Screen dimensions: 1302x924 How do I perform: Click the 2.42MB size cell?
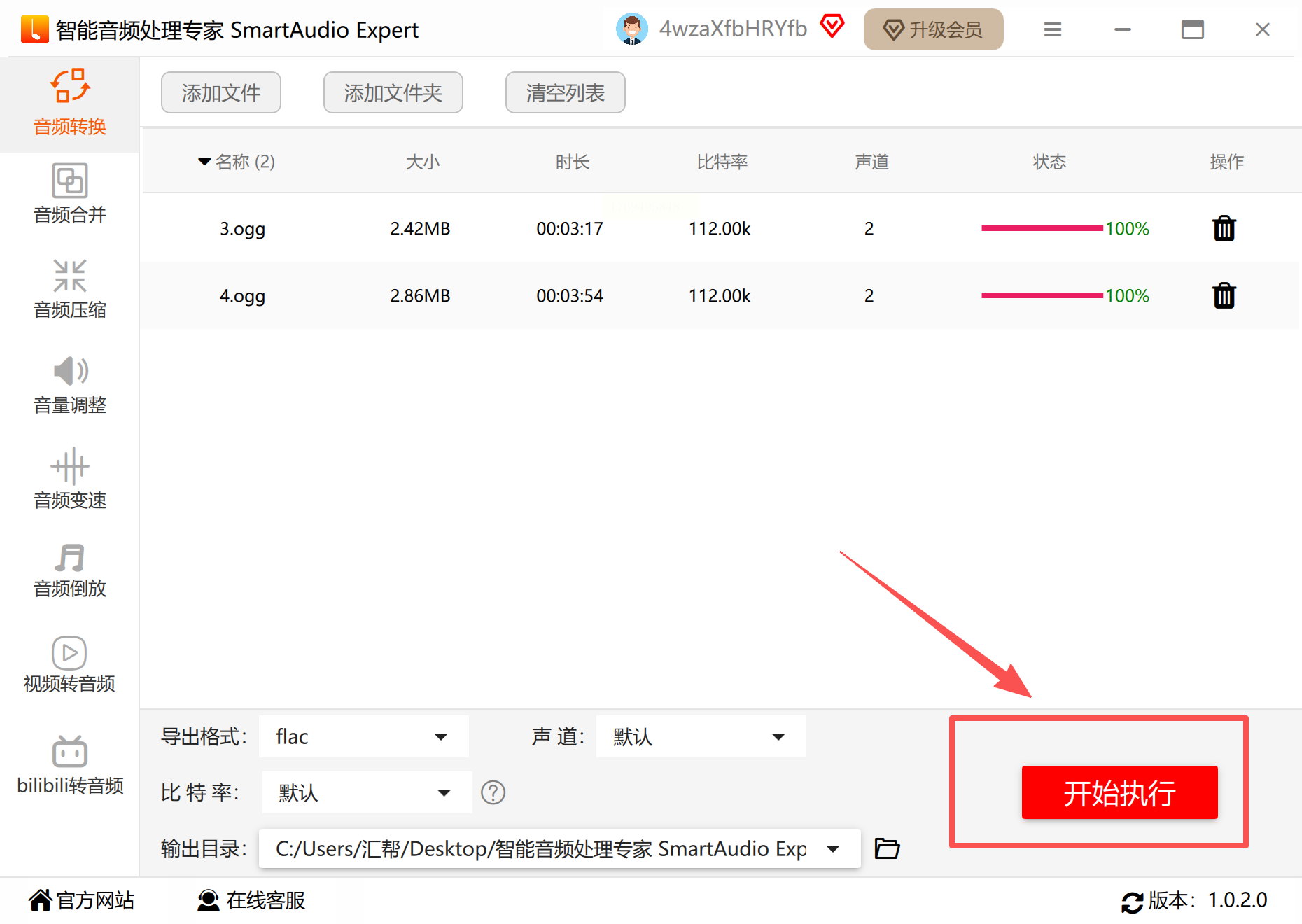420,229
